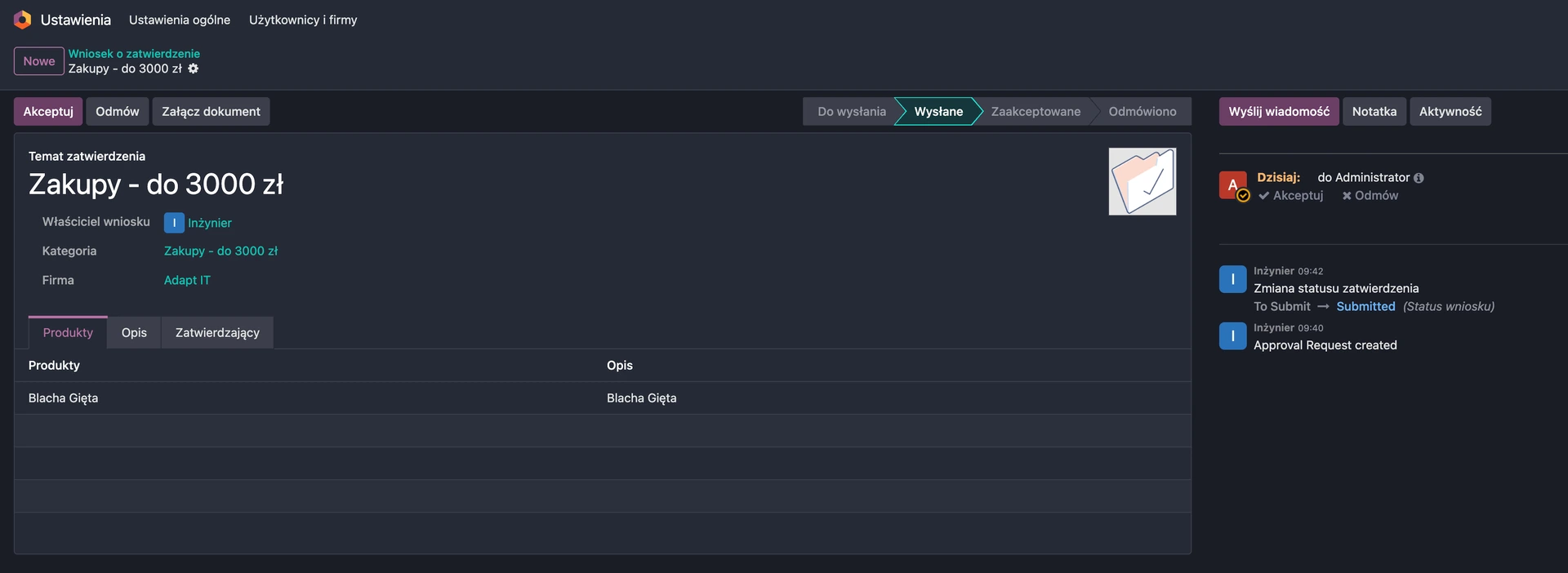Switch to the Zatwierdzający tab
Viewport: 1568px width, 573px height.
pyautogui.click(x=217, y=333)
